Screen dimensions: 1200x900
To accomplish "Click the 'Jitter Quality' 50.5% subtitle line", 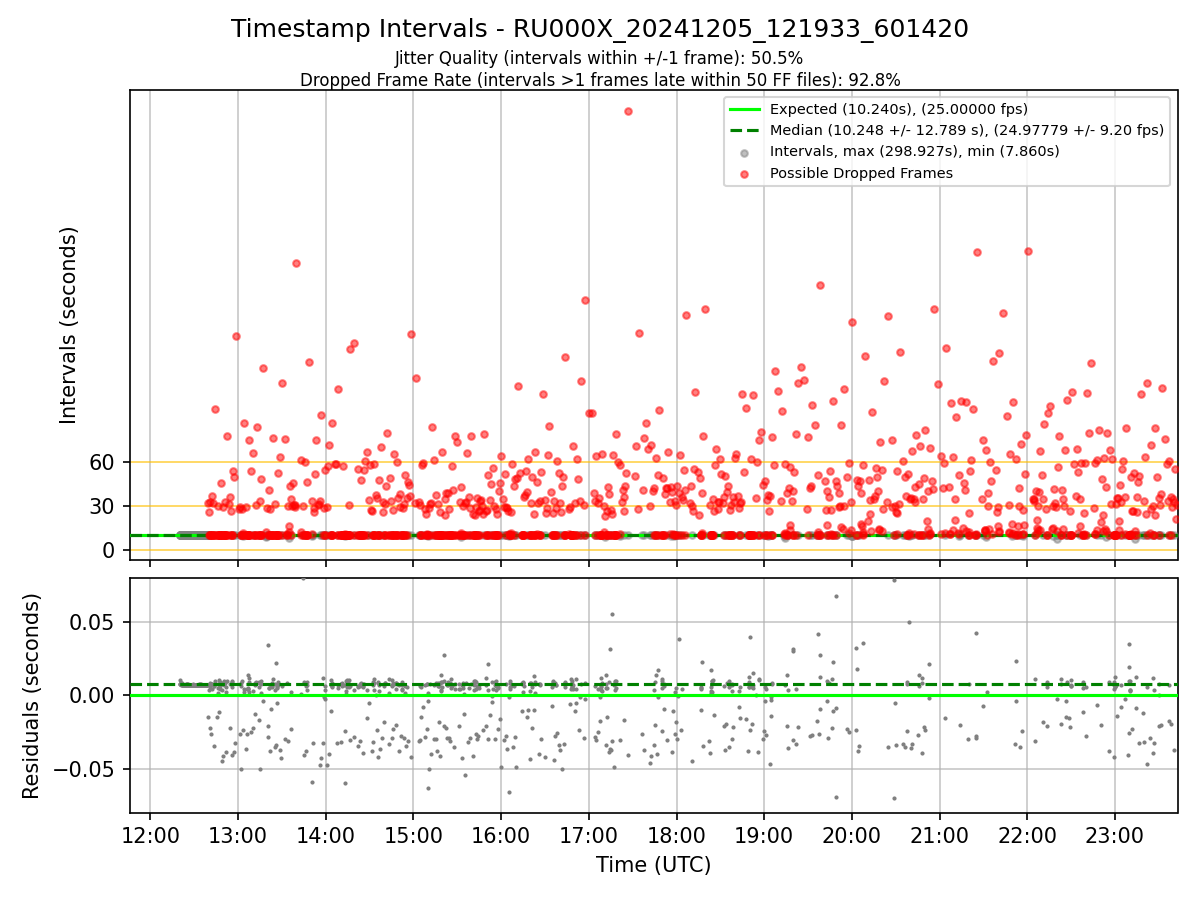I will tap(599, 58).
